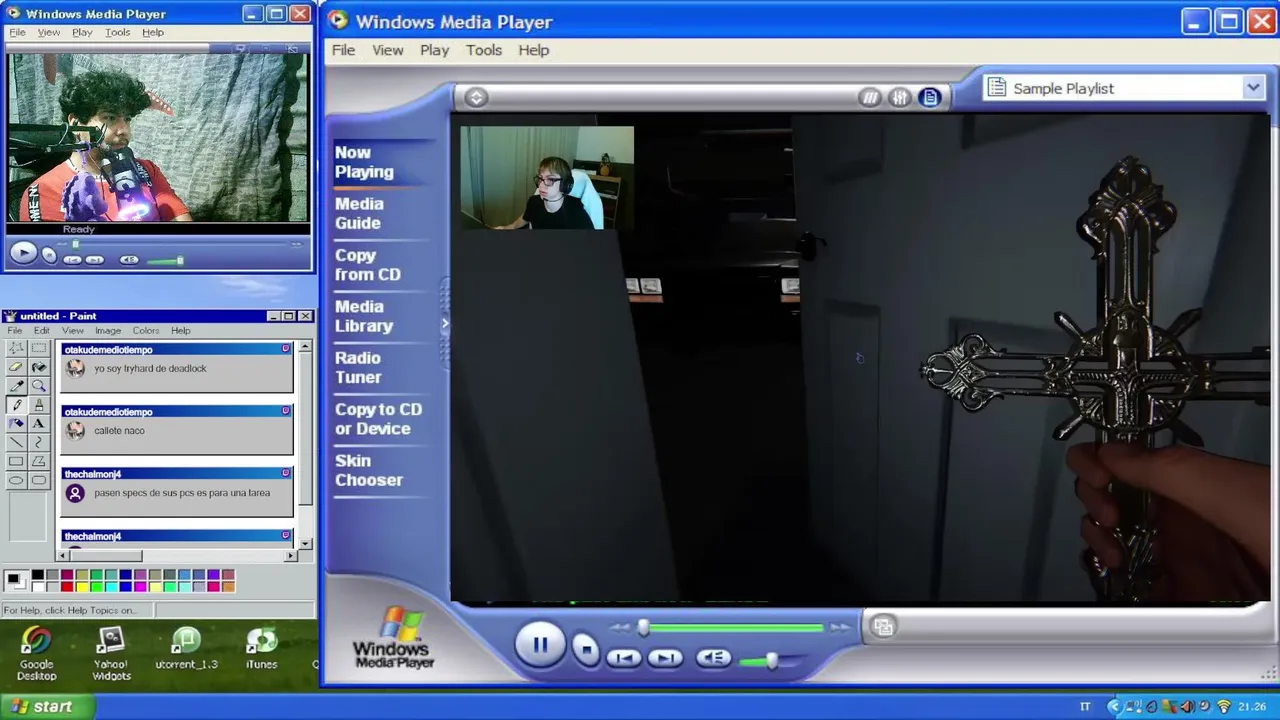The image size is (1280, 720).
Task: Stop playback in the large Media Player
Action: click(586, 650)
